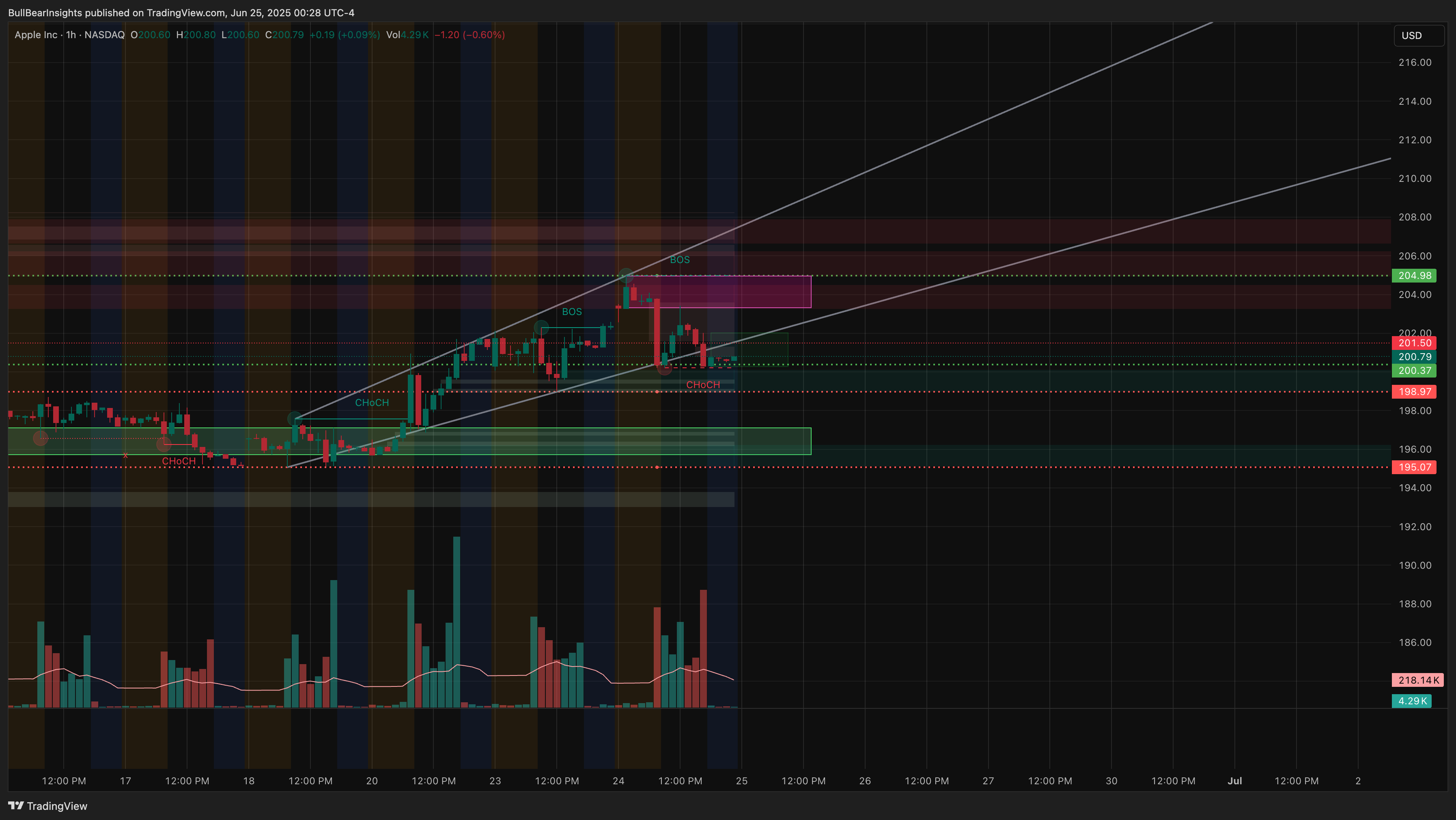Click the current price label 200.79
The width and height of the screenshot is (1456, 820).
(1415, 356)
